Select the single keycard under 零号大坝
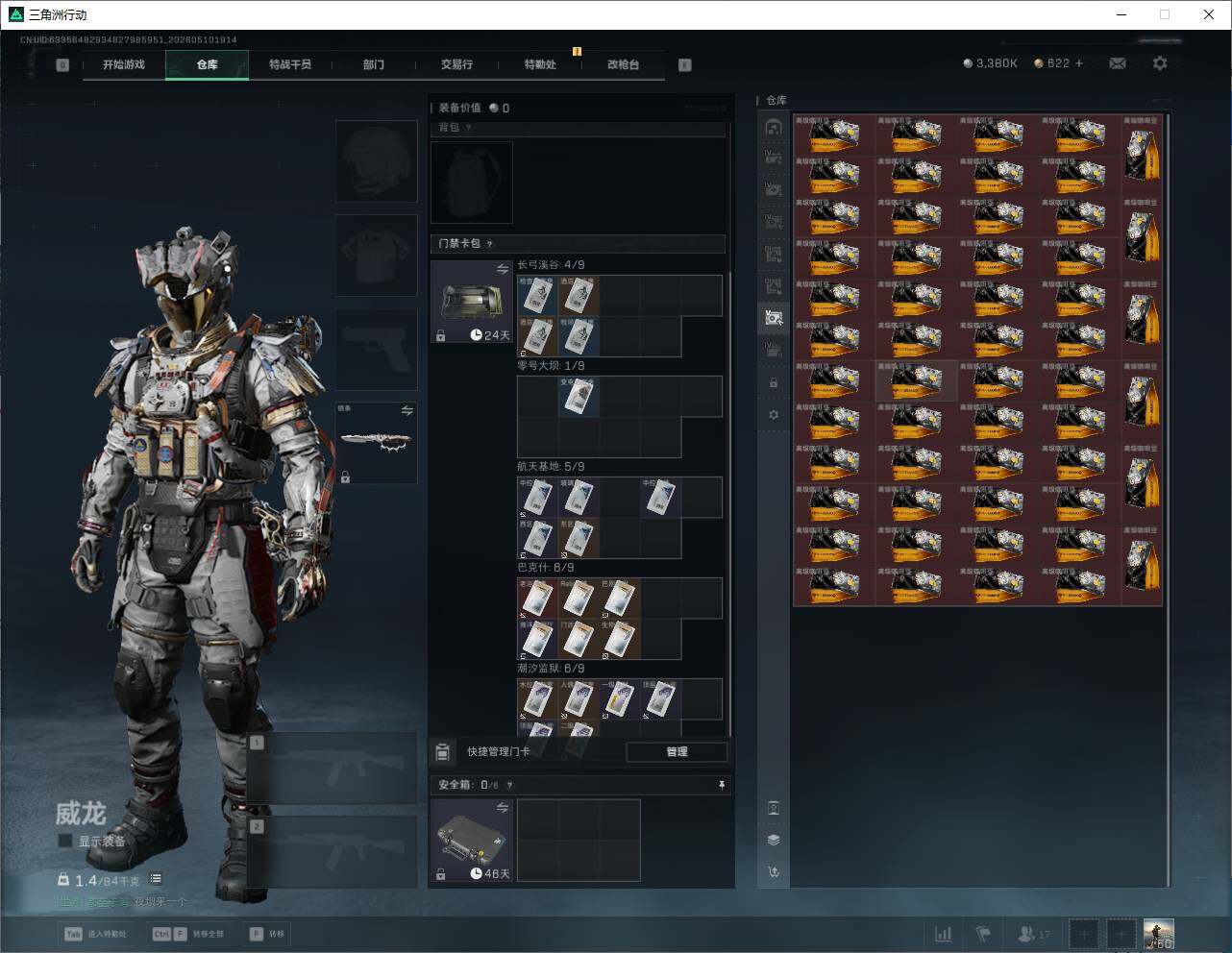Viewport: 1232px width, 953px height. pos(579,397)
